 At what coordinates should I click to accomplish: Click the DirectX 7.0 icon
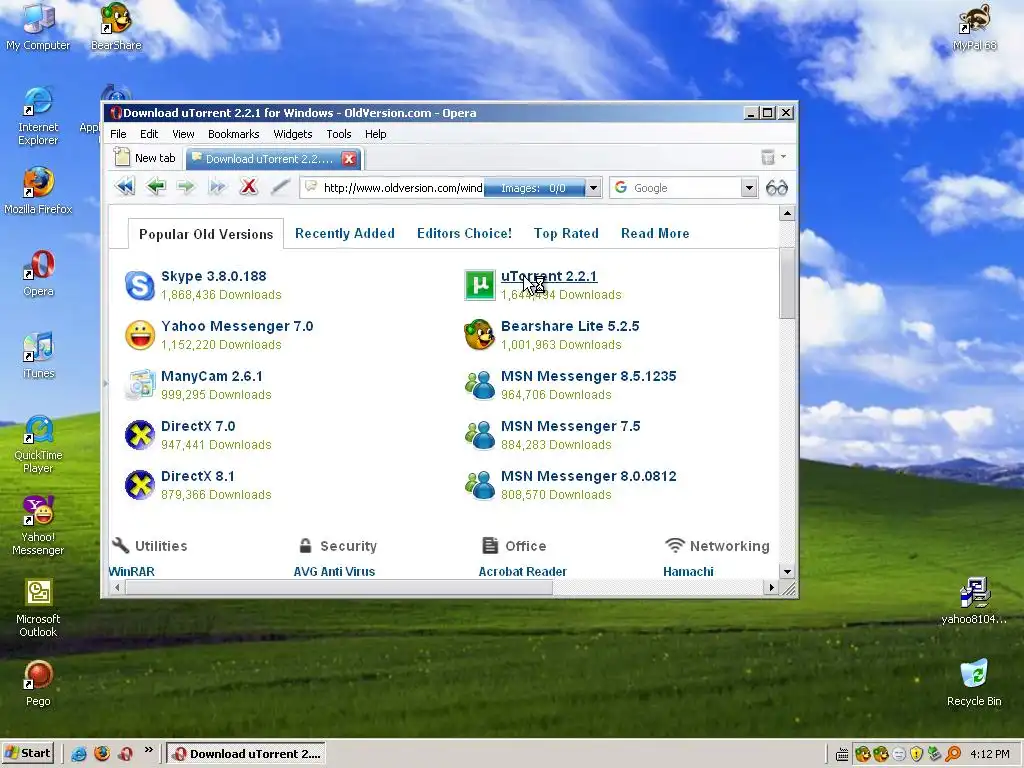tap(140, 435)
